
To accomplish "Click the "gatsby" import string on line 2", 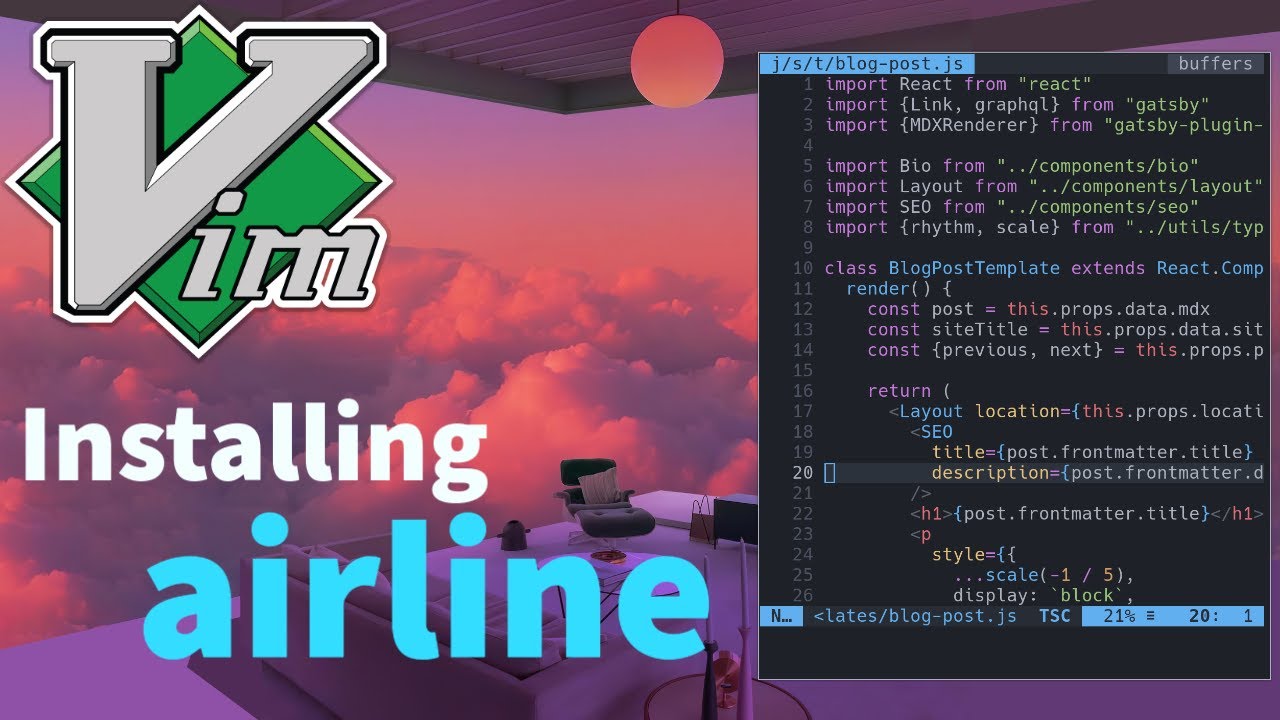I will click(1169, 104).
